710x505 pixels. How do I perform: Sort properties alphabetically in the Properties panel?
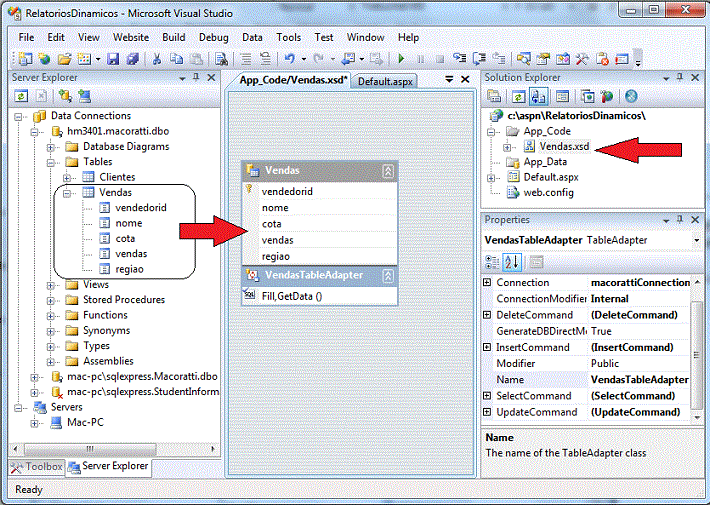[x=512, y=262]
